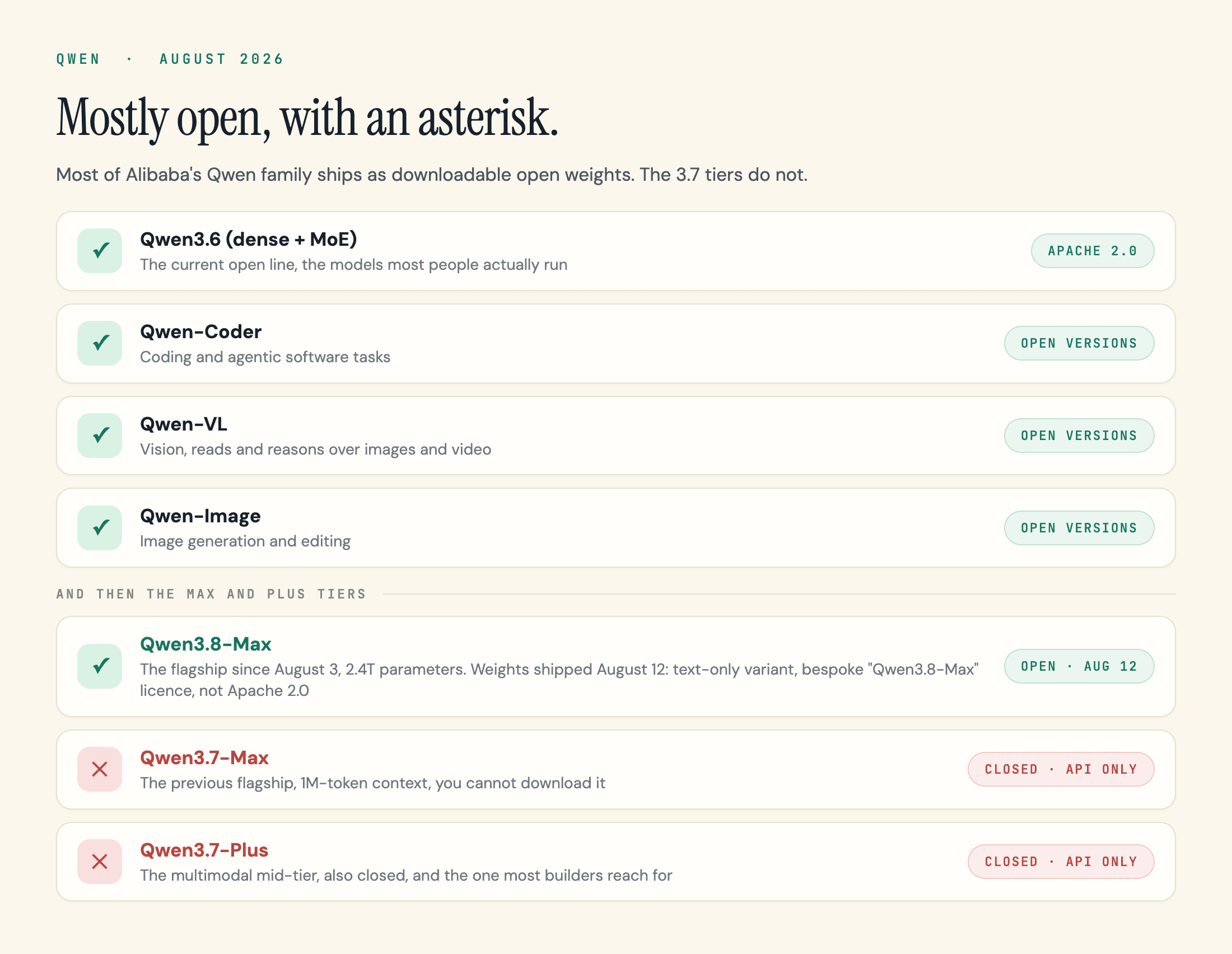The image size is (1232, 954).
Task: Click 'The current open line' description text
Action: click(354, 264)
